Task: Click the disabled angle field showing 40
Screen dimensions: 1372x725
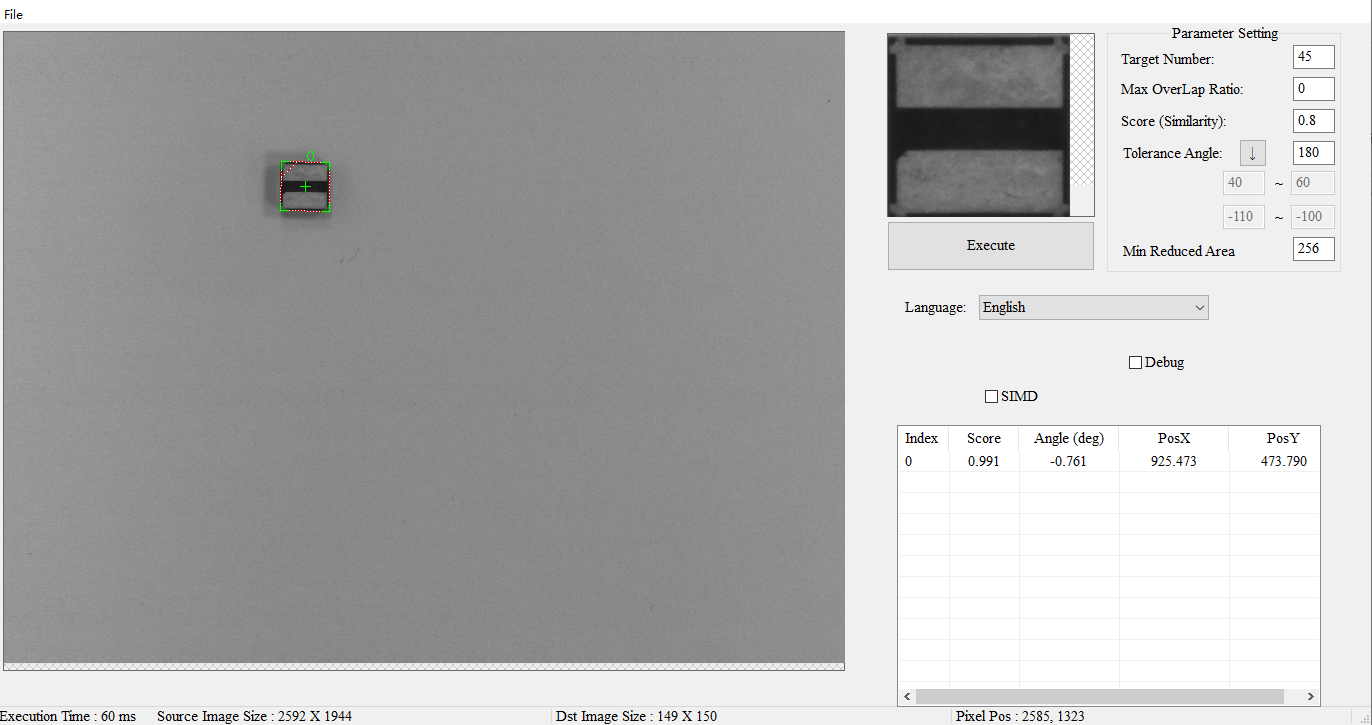Action: [1244, 183]
